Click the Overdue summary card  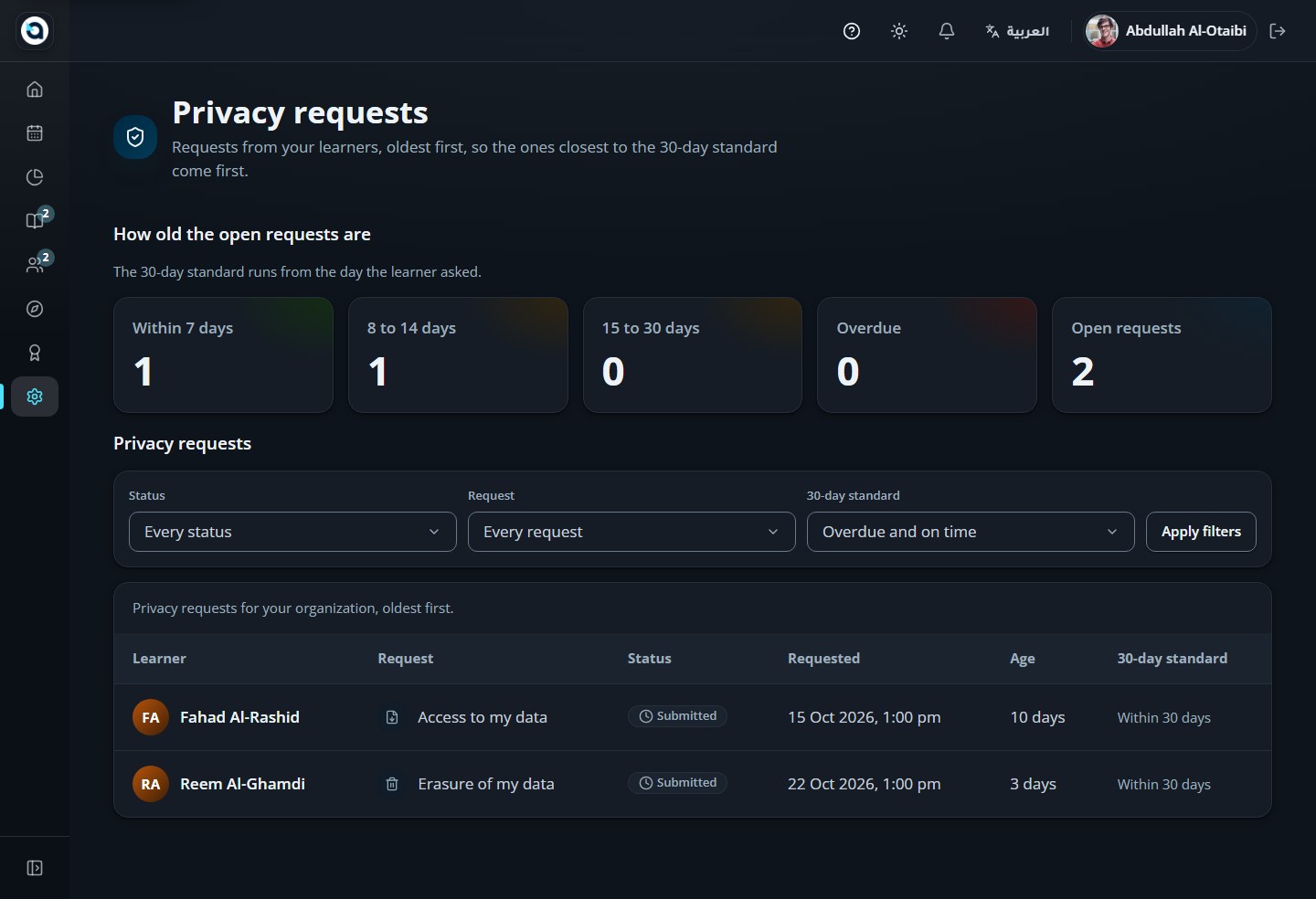click(x=927, y=354)
